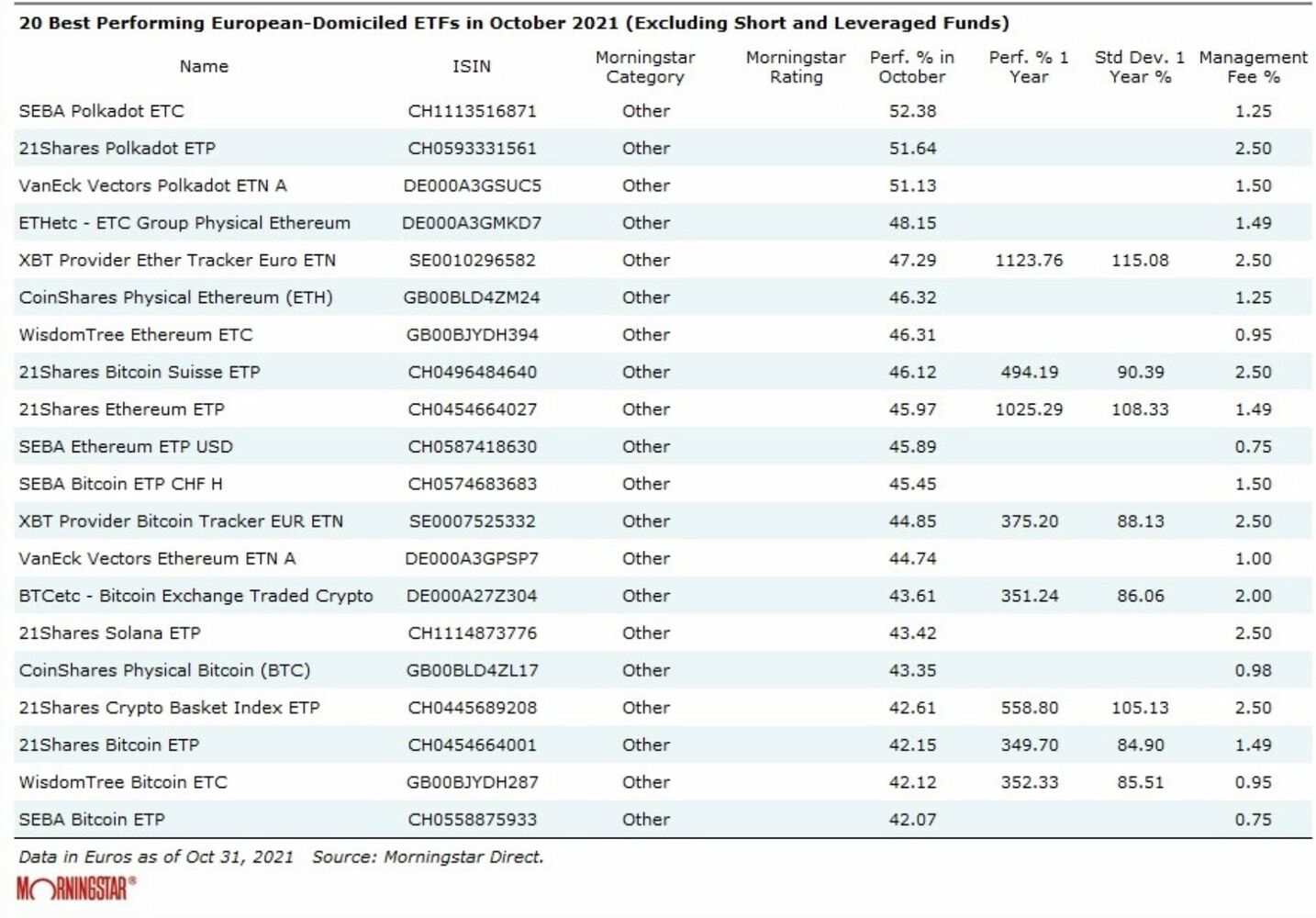Click the standard deviation value 90.39
Screen dimensions: 1316x918
[x=1140, y=372]
